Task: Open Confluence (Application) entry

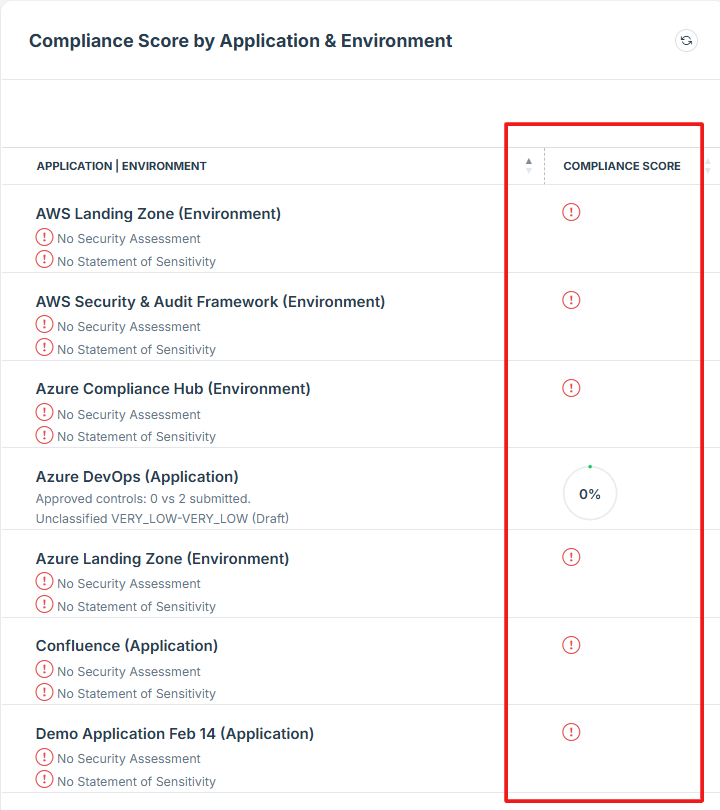Action: (x=127, y=646)
